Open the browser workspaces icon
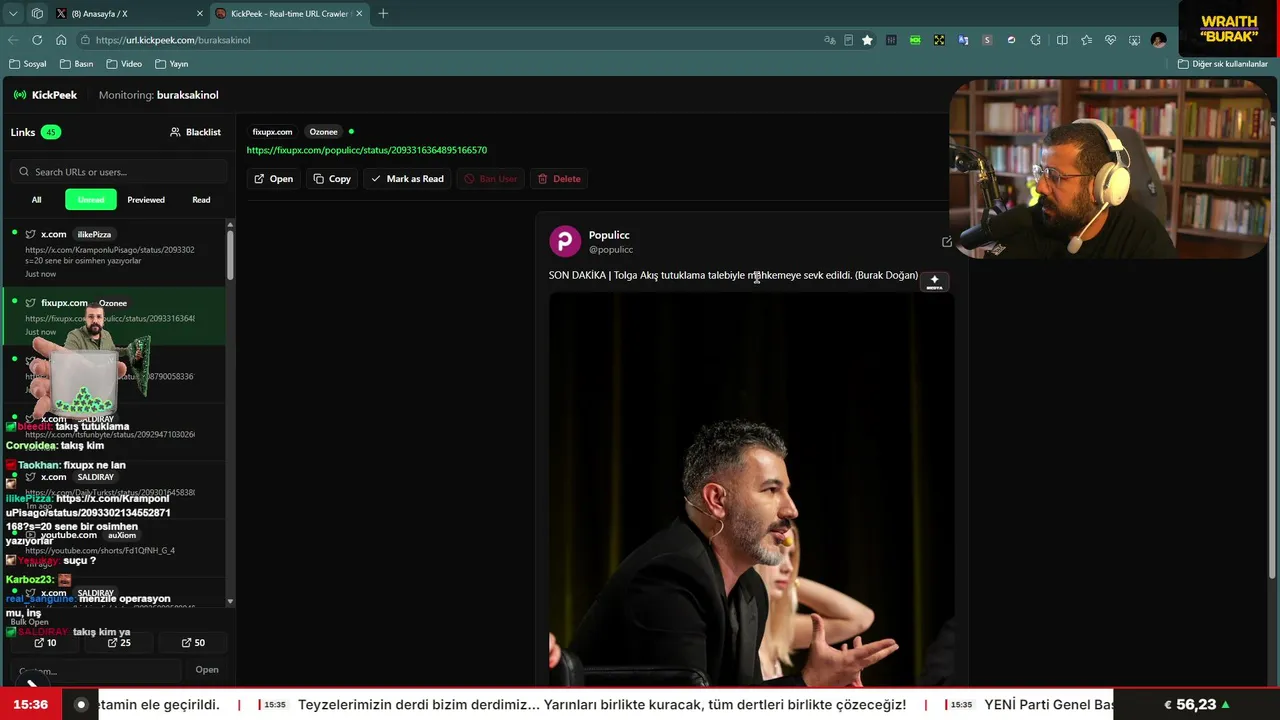Image resolution: width=1280 pixels, height=720 pixels. pos(37,14)
